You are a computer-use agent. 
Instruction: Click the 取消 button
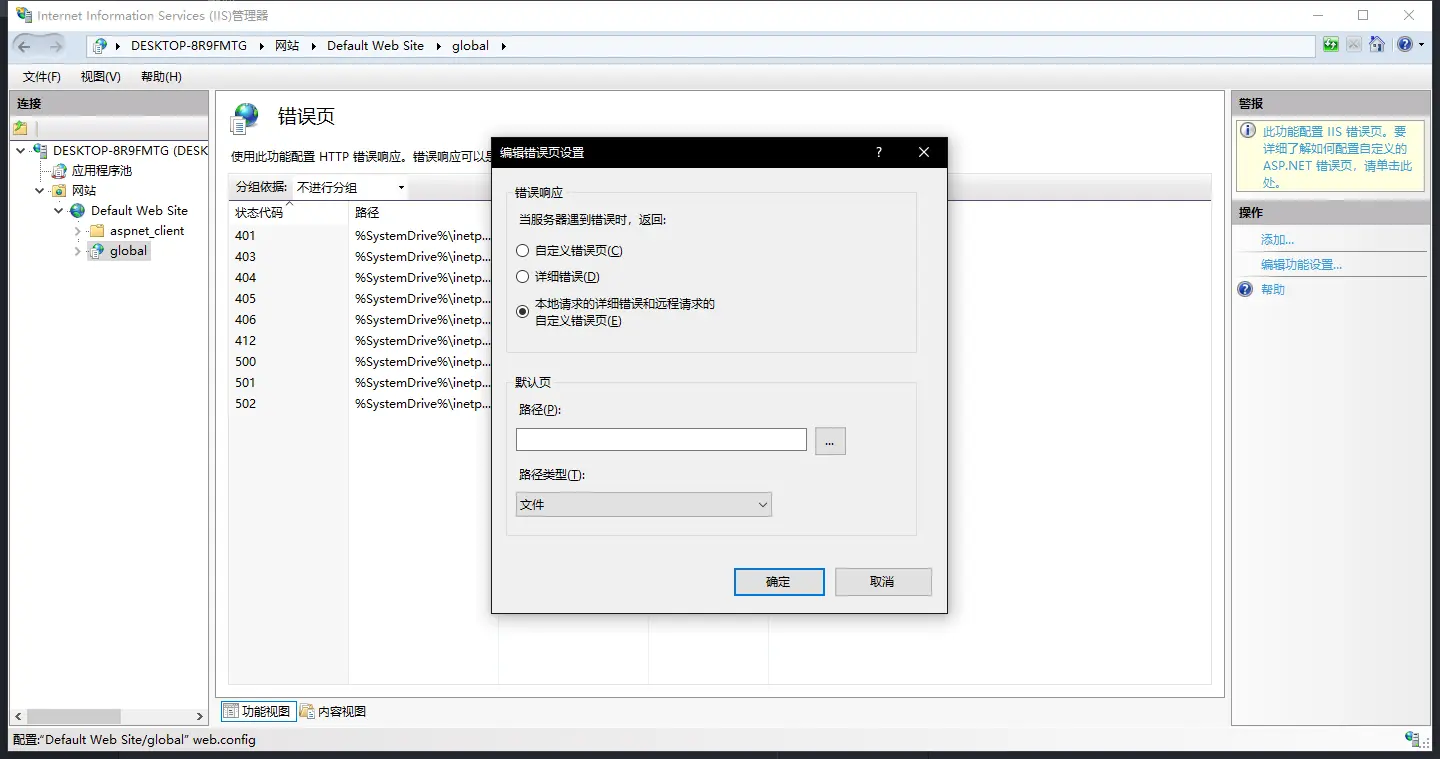[x=883, y=582]
